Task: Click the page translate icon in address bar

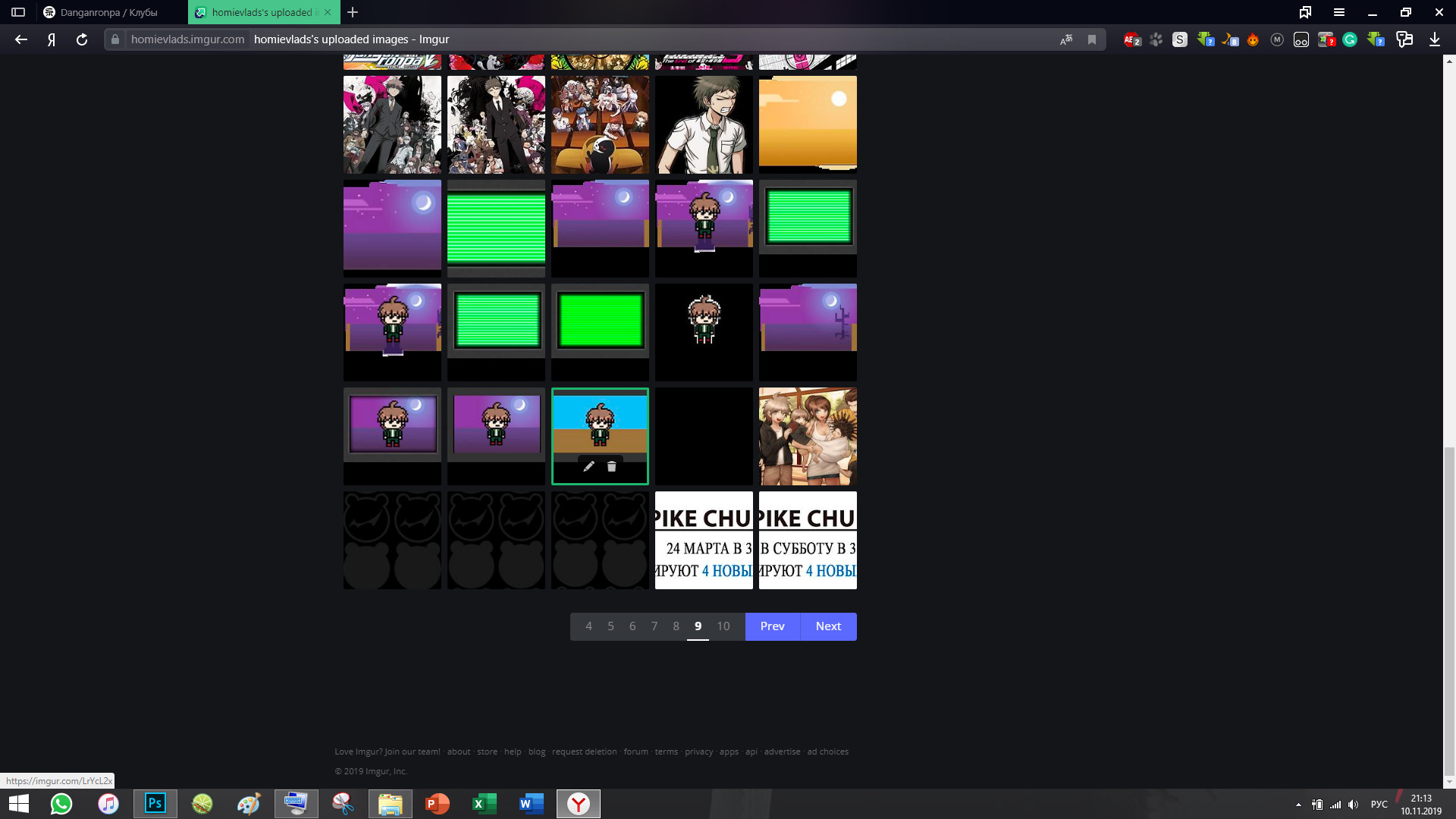Action: click(1066, 39)
